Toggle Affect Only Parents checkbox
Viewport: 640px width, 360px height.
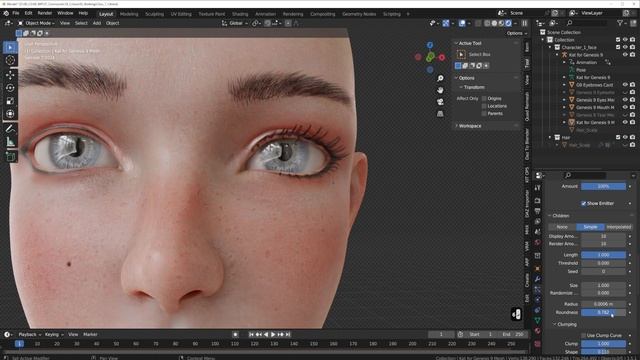tap(484, 113)
